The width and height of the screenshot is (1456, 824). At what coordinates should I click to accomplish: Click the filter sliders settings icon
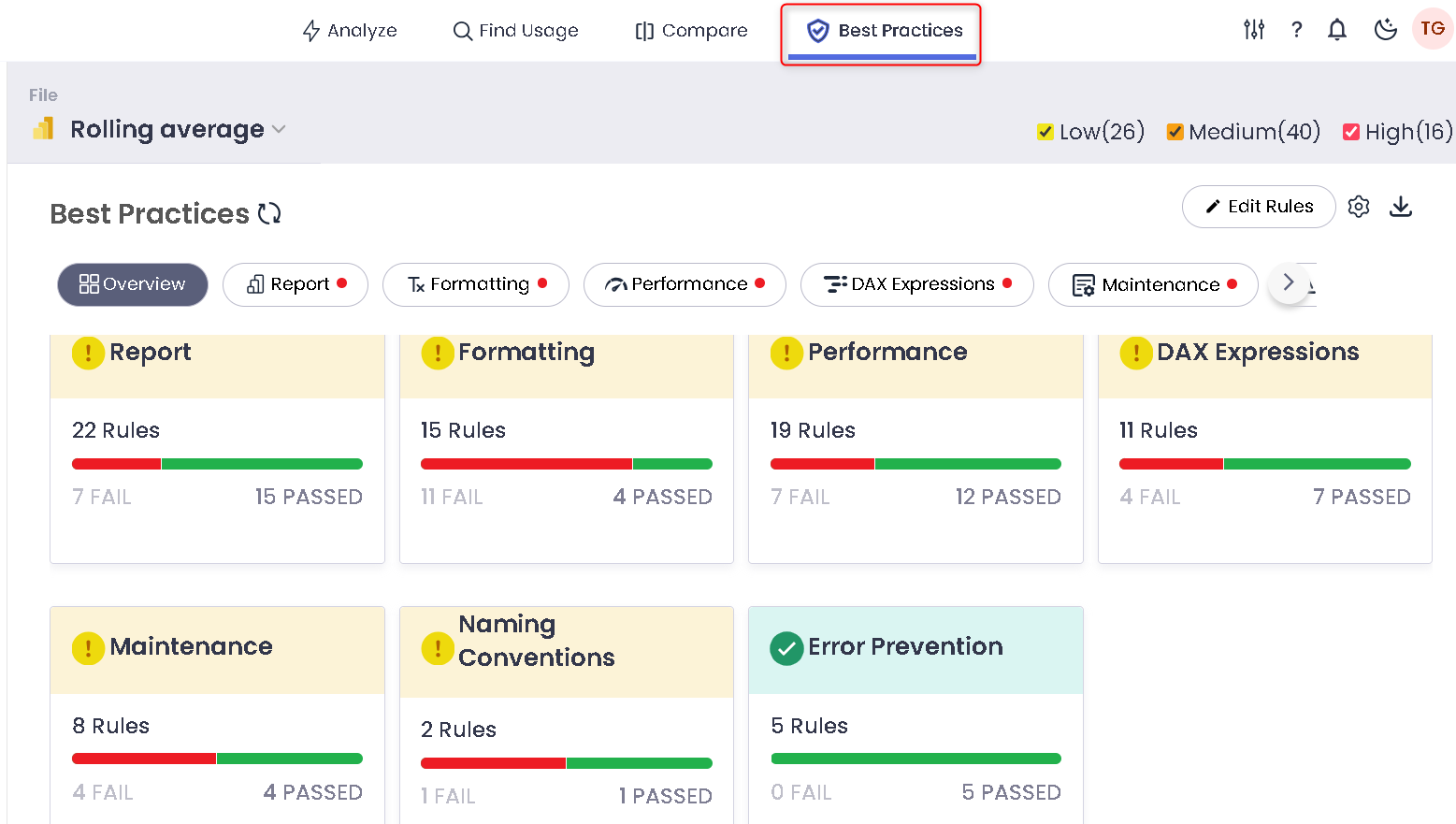(x=1254, y=30)
